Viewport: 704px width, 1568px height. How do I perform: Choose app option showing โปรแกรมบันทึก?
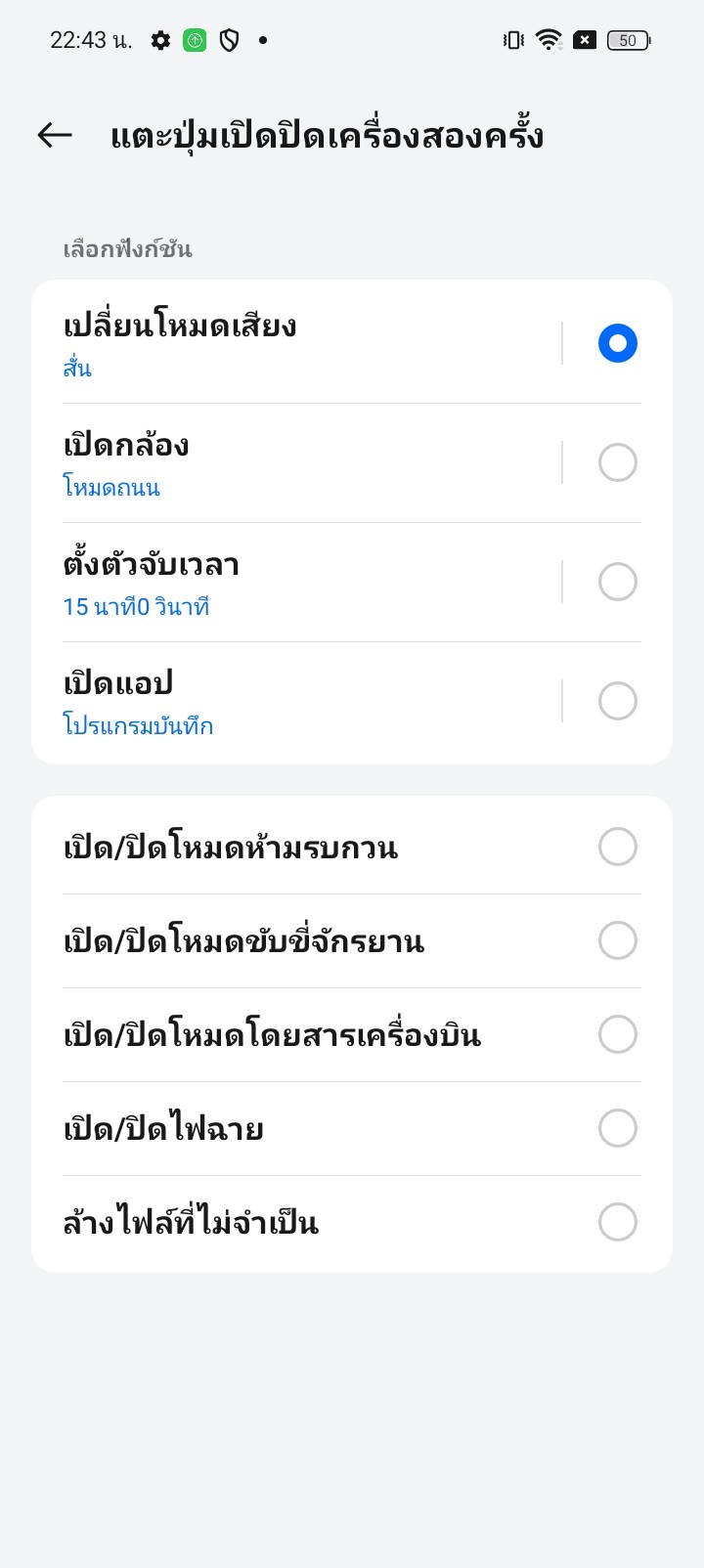point(293,701)
